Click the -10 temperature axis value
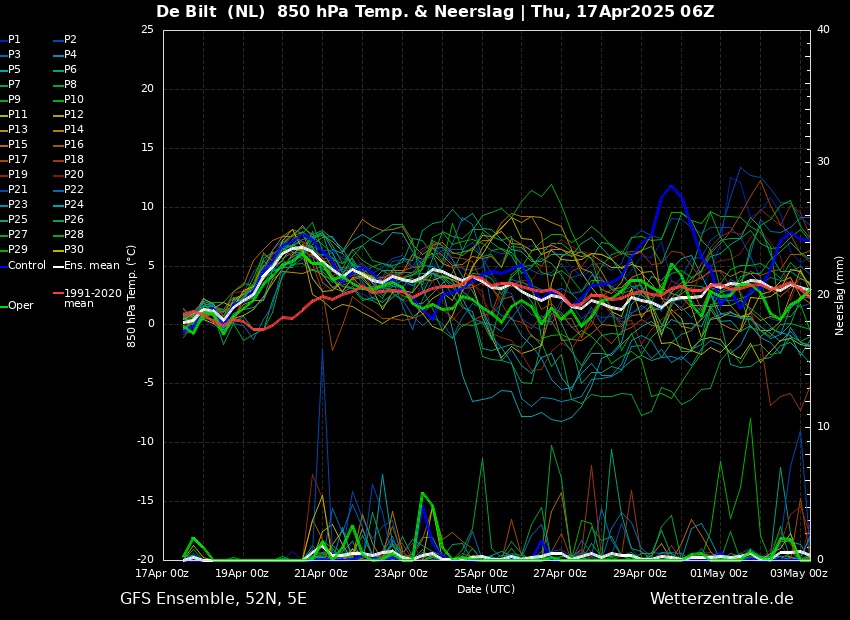This screenshot has width=850, height=620. coord(146,442)
